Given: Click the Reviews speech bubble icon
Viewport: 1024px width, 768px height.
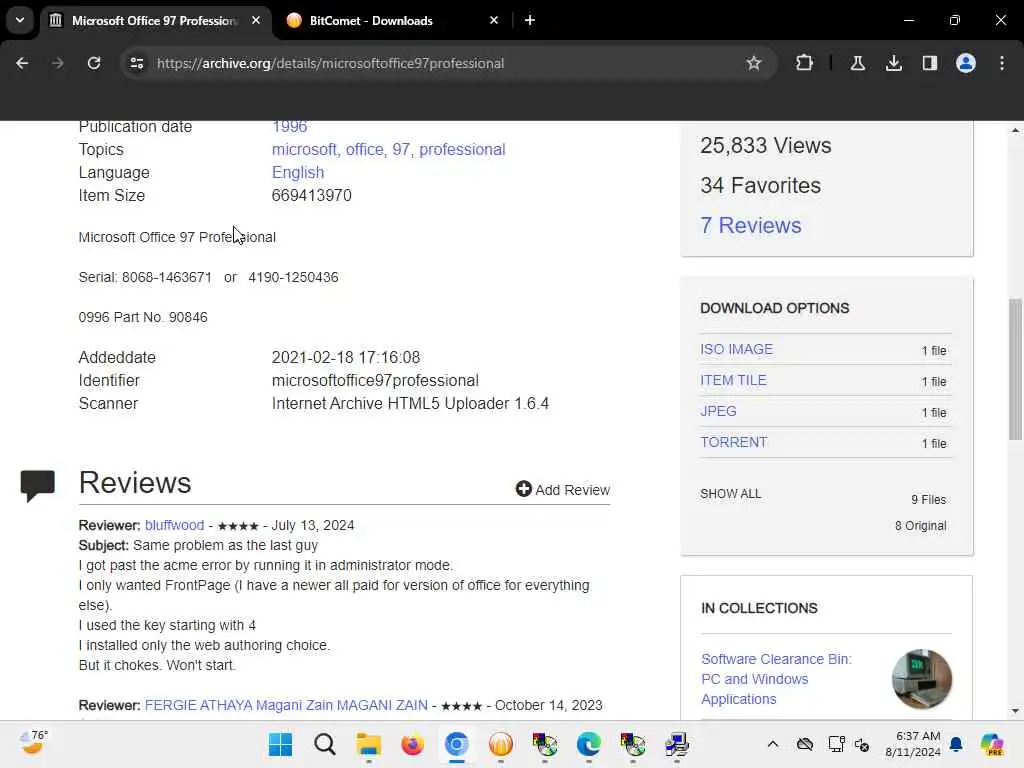Looking at the screenshot, I should [x=37, y=486].
